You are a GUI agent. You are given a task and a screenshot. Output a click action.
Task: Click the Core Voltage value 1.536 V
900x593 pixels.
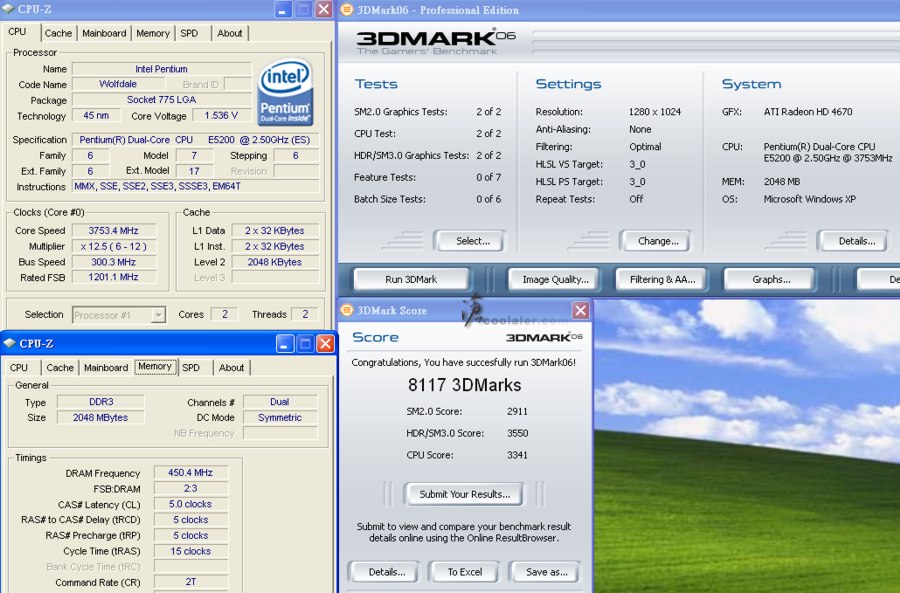tap(222, 116)
